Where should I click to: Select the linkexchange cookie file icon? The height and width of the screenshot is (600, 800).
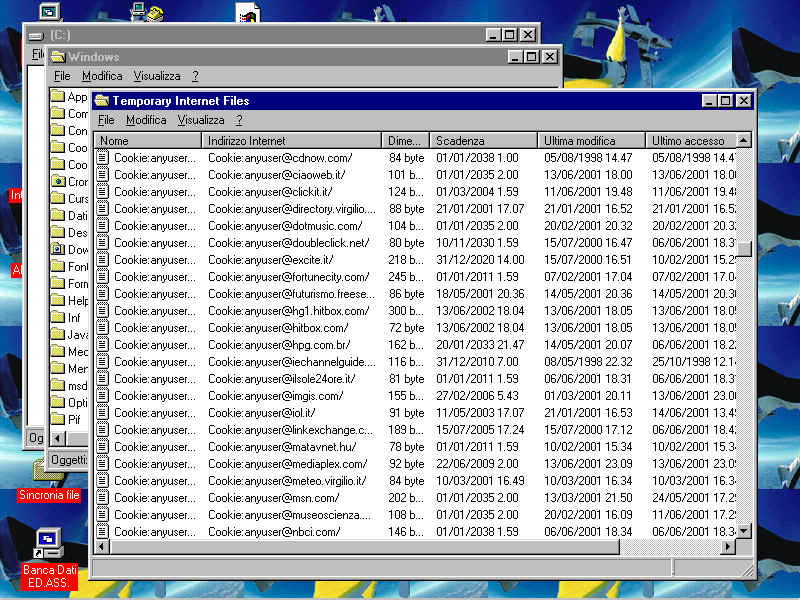pyautogui.click(x=103, y=430)
